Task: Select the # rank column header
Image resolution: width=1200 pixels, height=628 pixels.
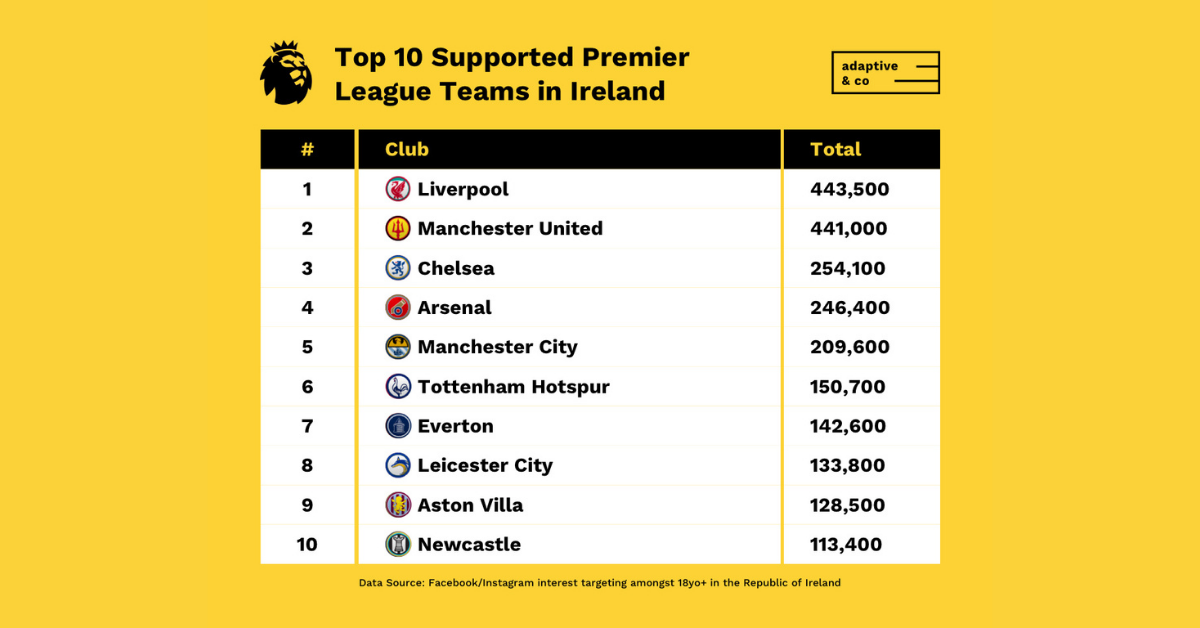Action: (307, 149)
